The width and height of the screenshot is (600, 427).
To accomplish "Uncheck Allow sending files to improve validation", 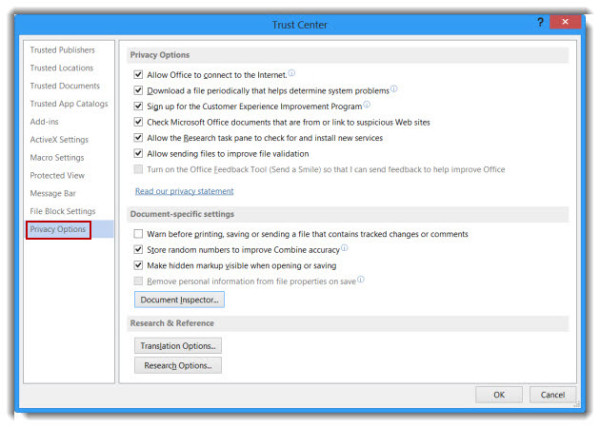I will [138, 153].
